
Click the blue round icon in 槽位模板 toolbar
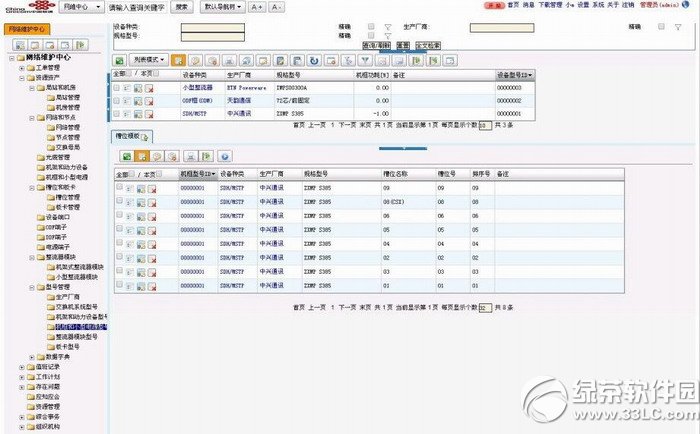pos(225,156)
